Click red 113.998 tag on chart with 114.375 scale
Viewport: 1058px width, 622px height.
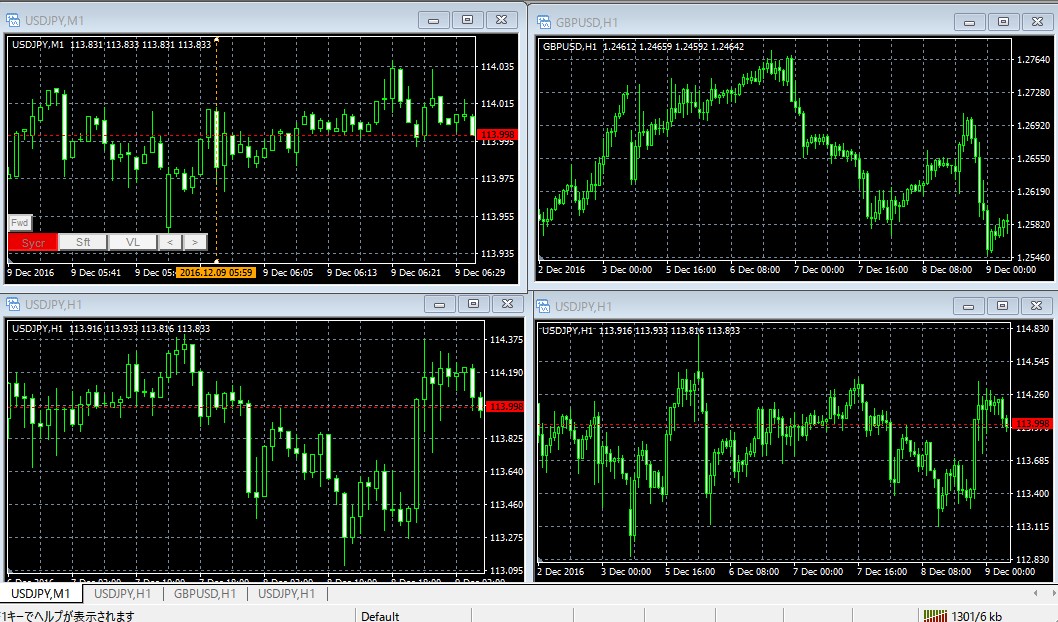(x=505, y=406)
